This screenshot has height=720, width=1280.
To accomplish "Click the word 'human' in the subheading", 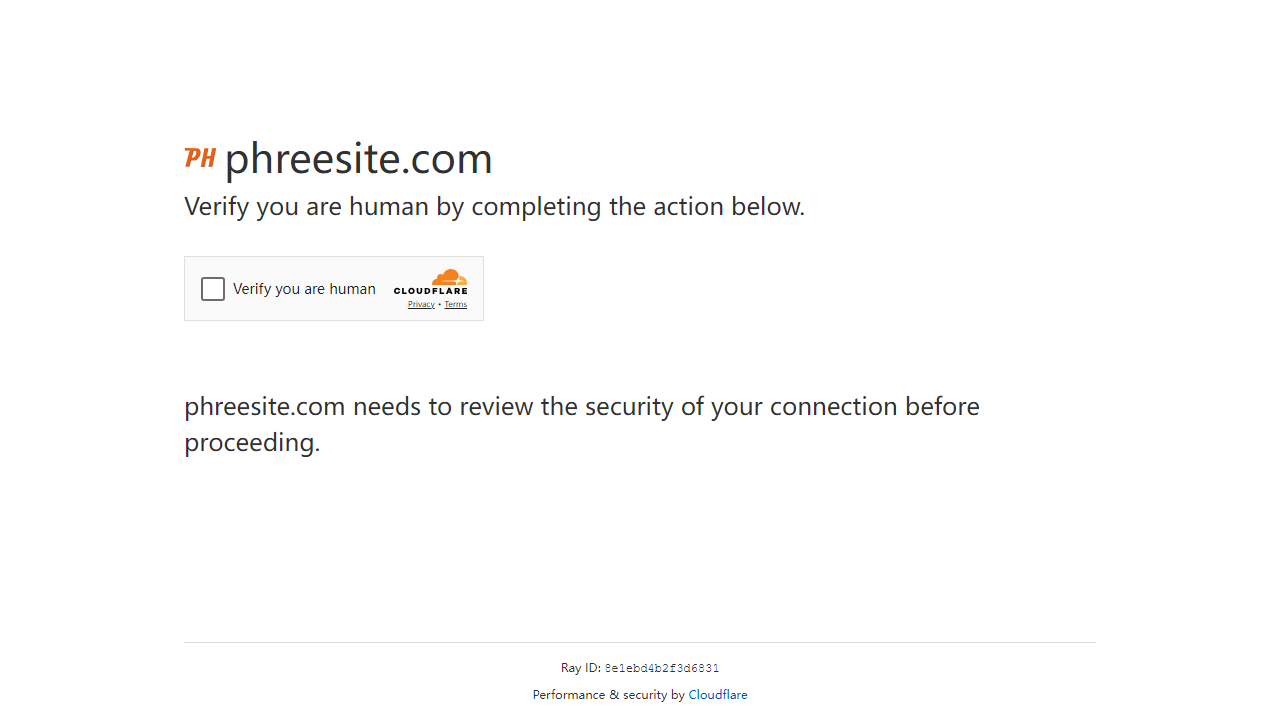I will (387, 207).
